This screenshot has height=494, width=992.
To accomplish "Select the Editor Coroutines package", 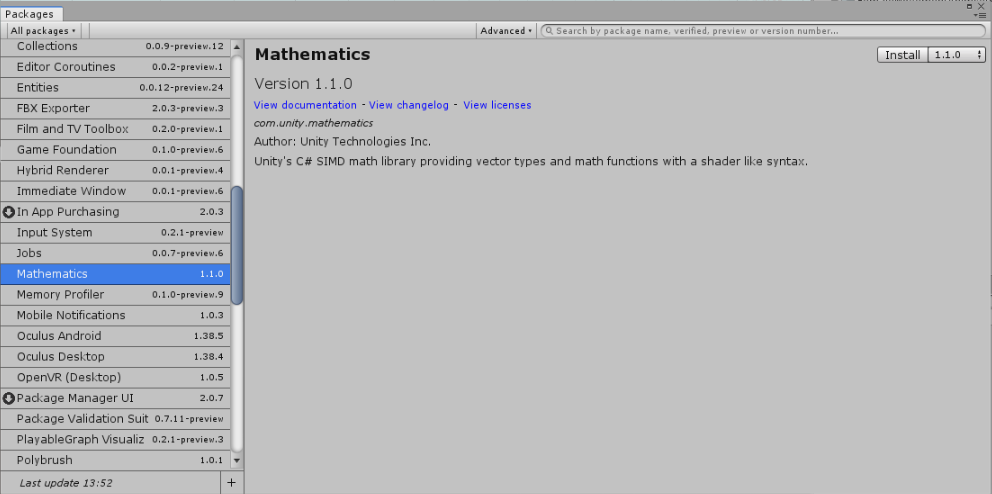I will pyautogui.click(x=115, y=67).
